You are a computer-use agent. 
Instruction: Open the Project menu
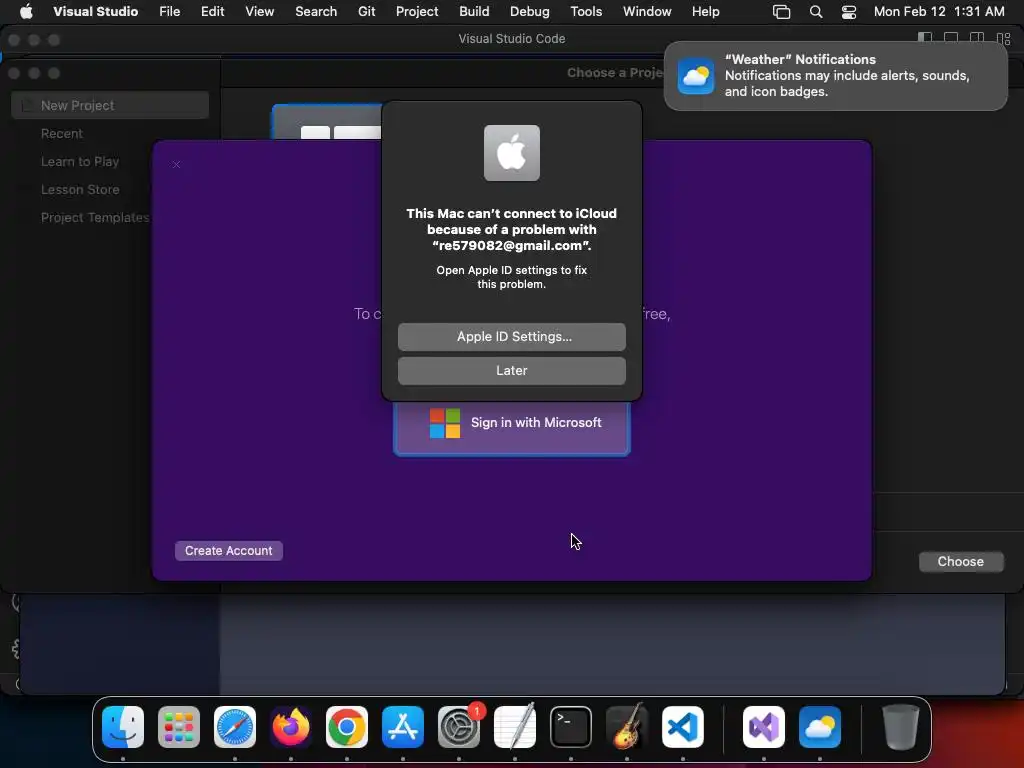tap(417, 11)
